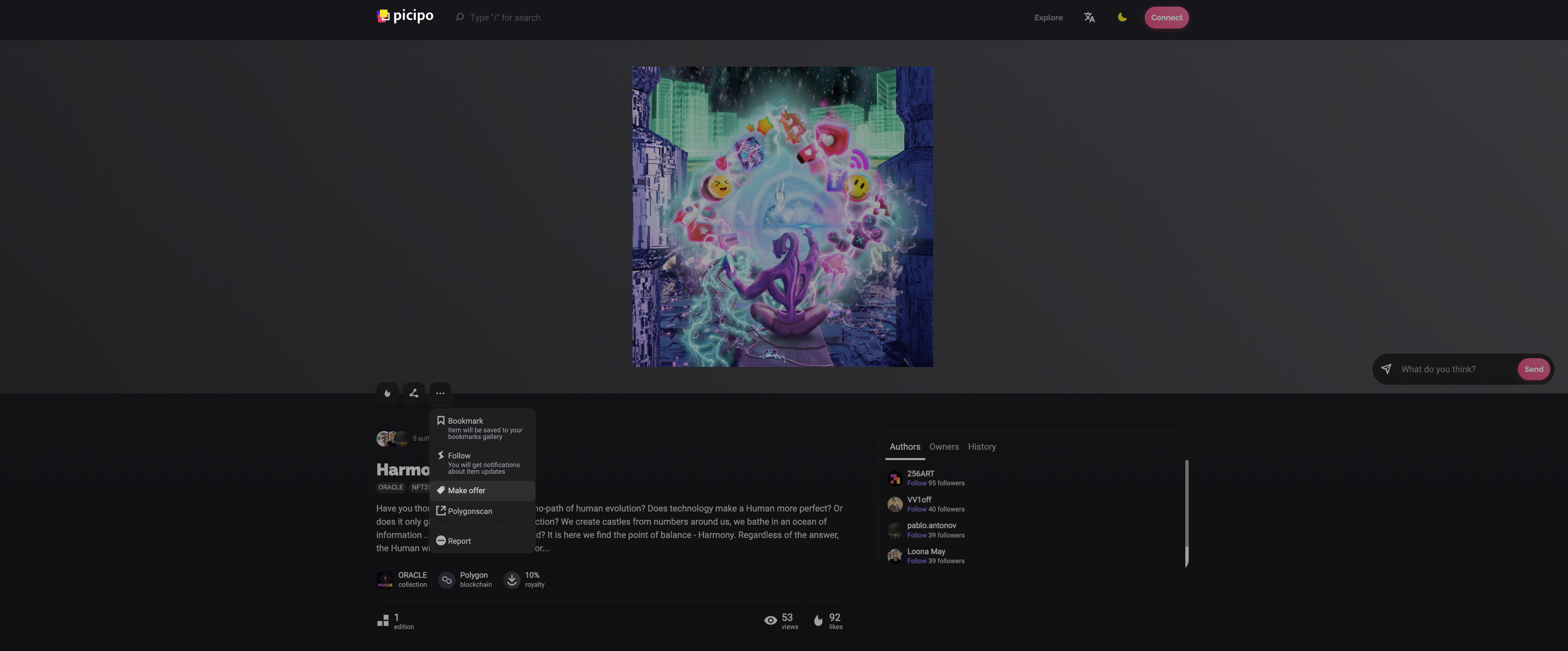Click the 53 views count
This screenshot has width=1568, height=651.
pos(789,621)
